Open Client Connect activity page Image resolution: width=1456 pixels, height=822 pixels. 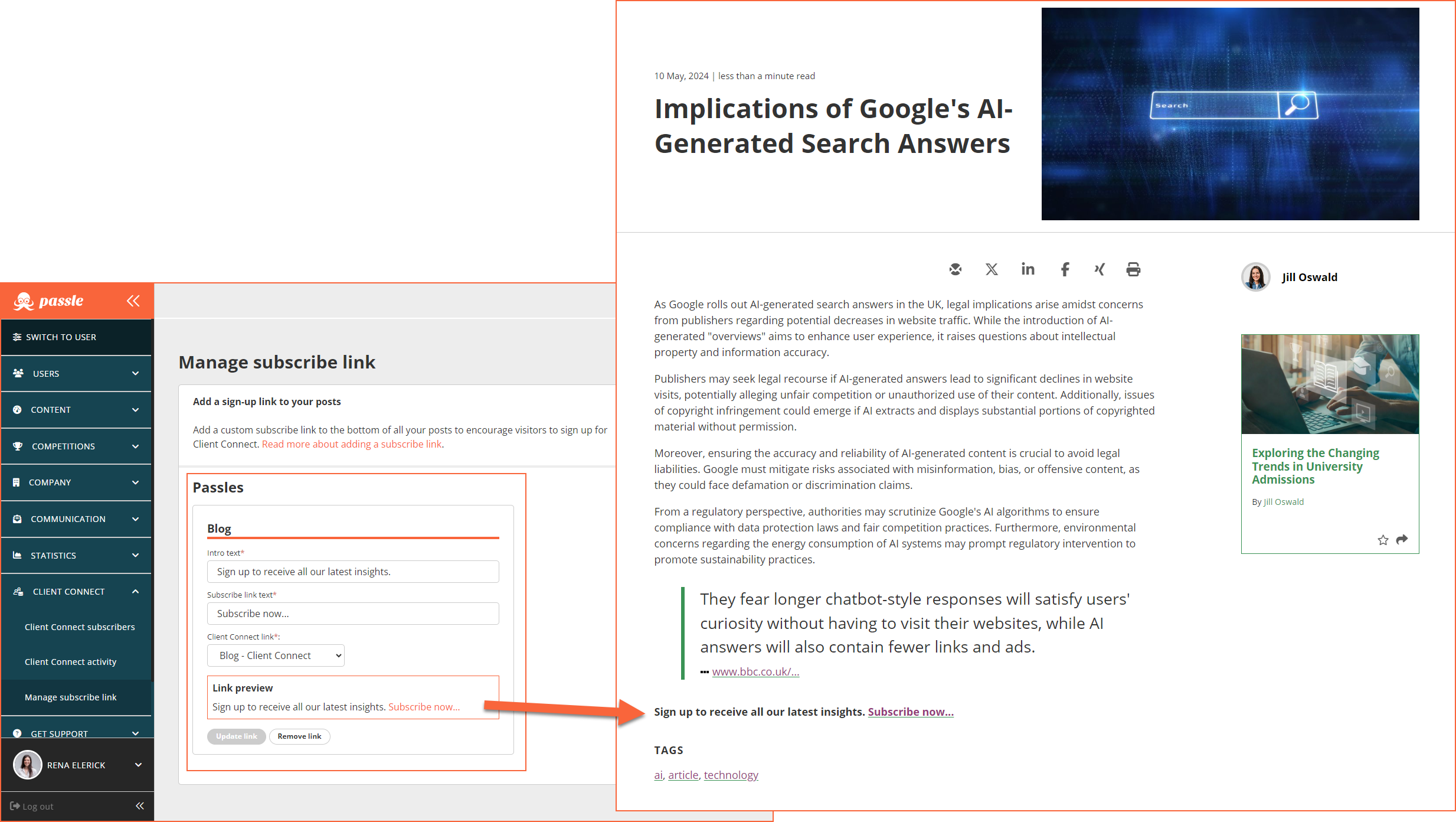(x=70, y=662)
